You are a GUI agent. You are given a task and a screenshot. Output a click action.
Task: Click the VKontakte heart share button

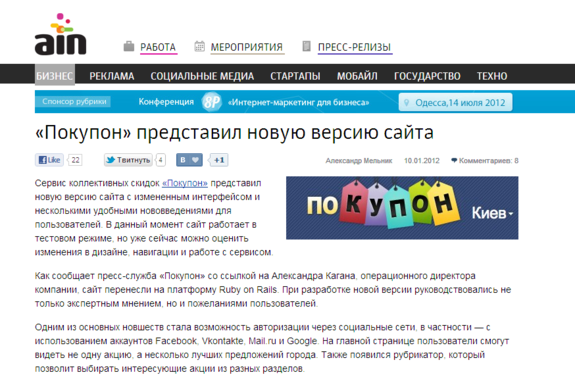coord(189,160)
